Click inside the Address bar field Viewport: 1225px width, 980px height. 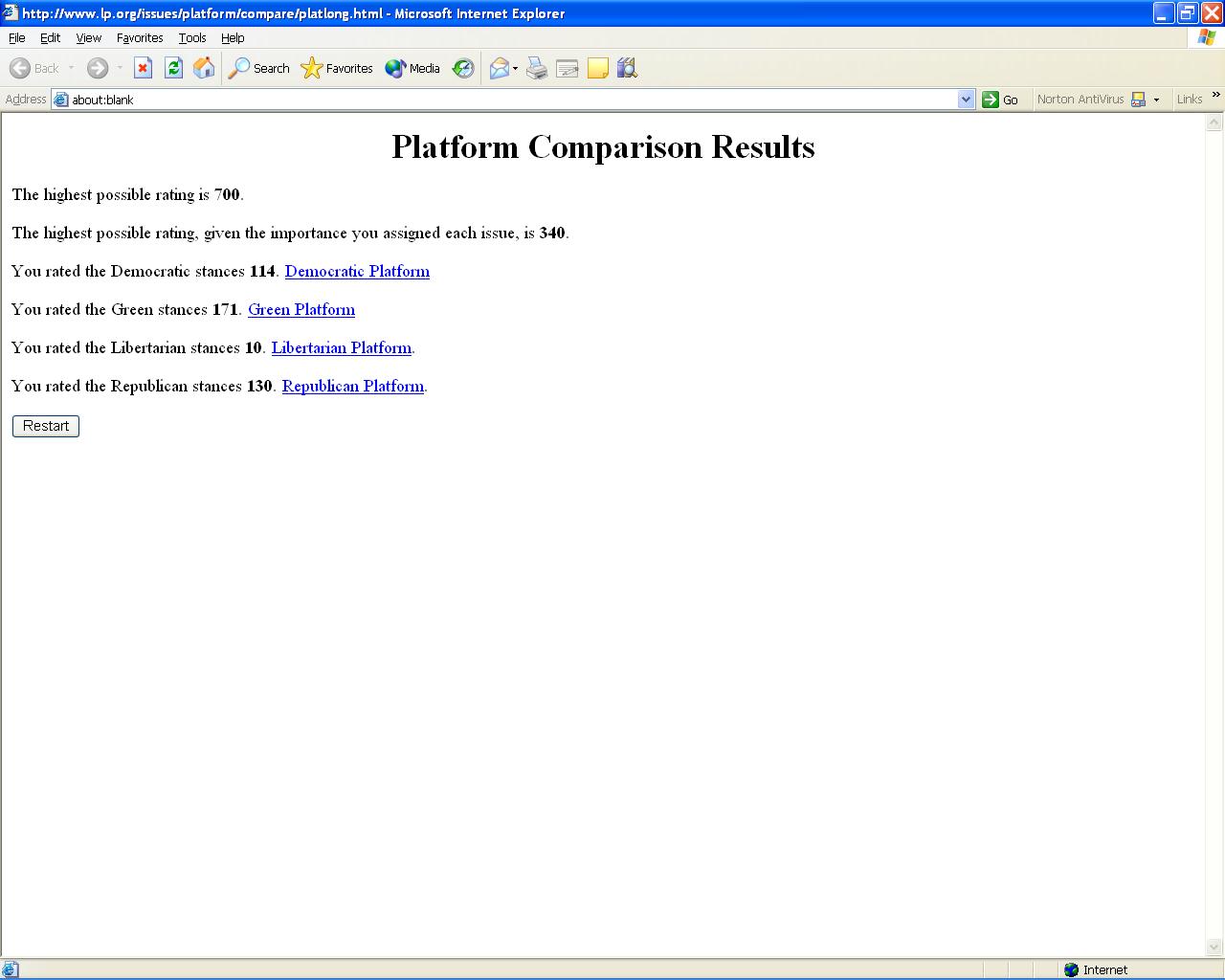512,100
